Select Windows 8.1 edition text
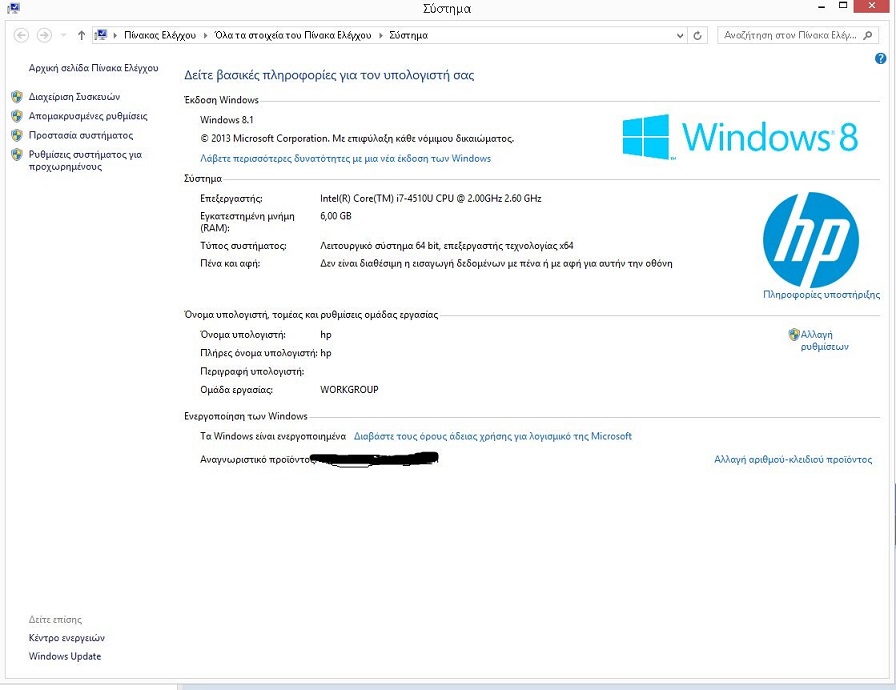 tap(227, 120)
